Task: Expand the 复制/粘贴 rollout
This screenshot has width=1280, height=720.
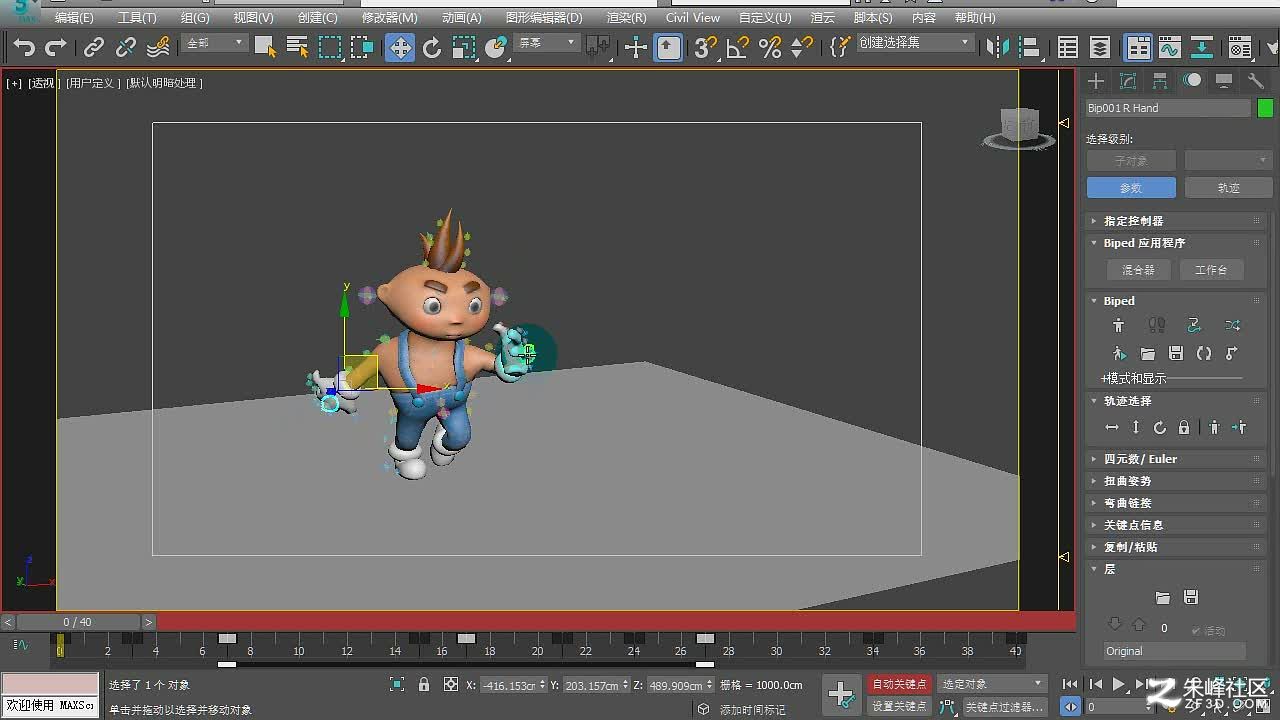Action: click(x=1176, y=547)
